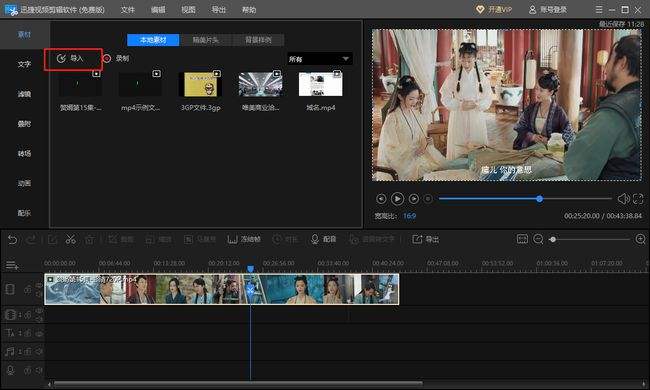The width and height of the screenshot is (650, 390).
Task: Switch to the 本地素材 tab
Action: click(153, 40)
